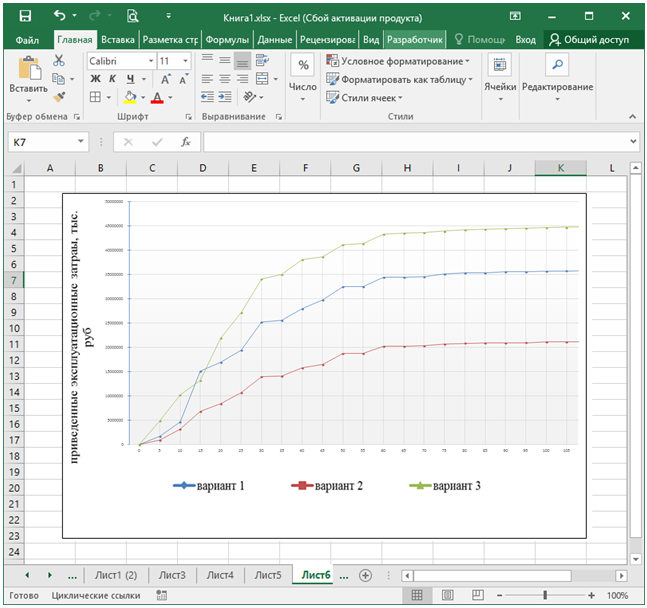Expand the Name Box K7 dropdown

click(x=81, y=142)
